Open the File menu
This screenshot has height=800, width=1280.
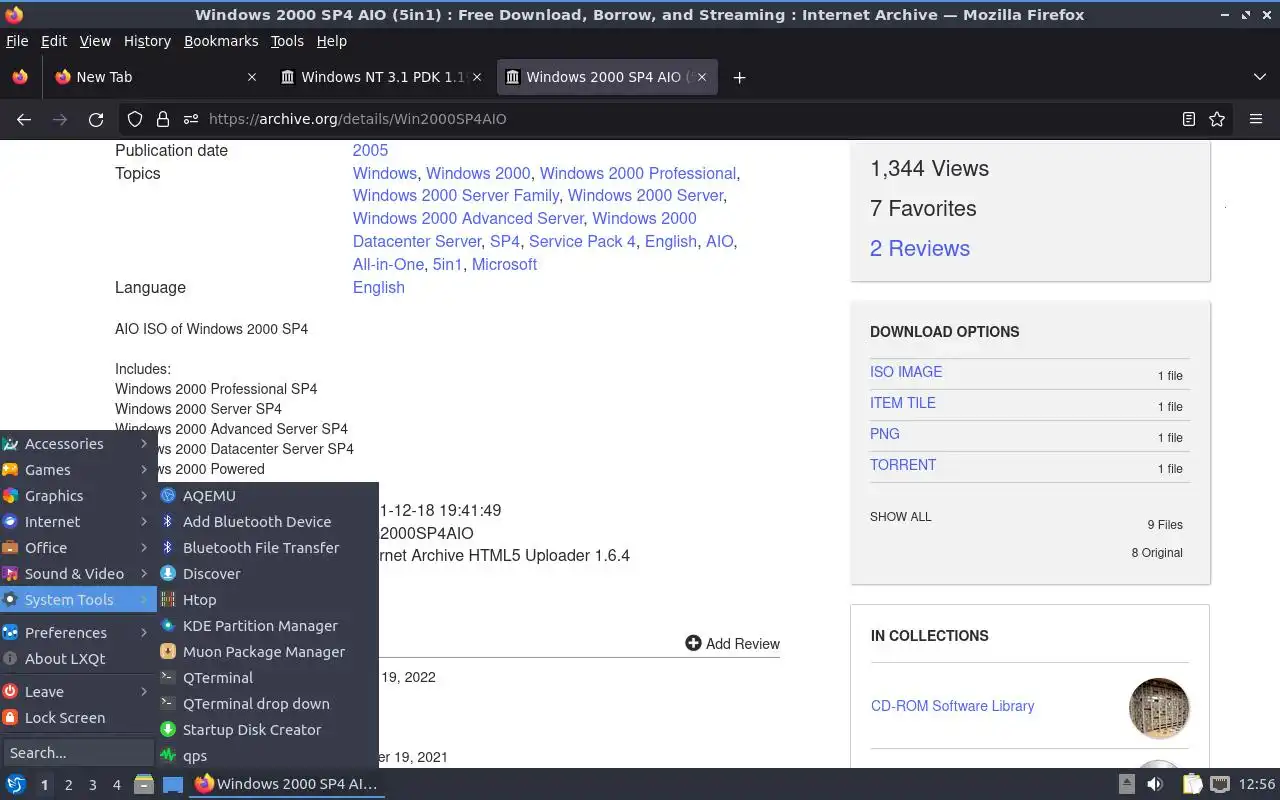[17, 41]
